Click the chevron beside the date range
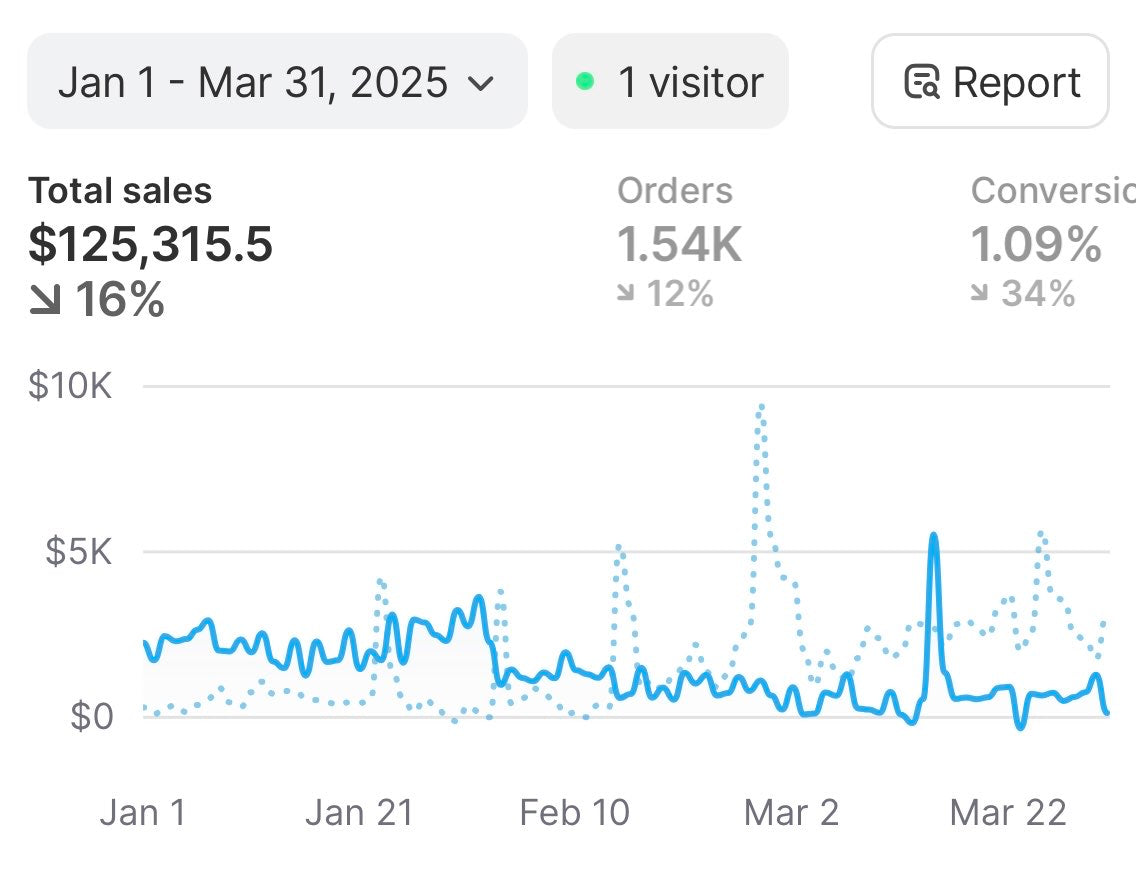 (482, 83)
